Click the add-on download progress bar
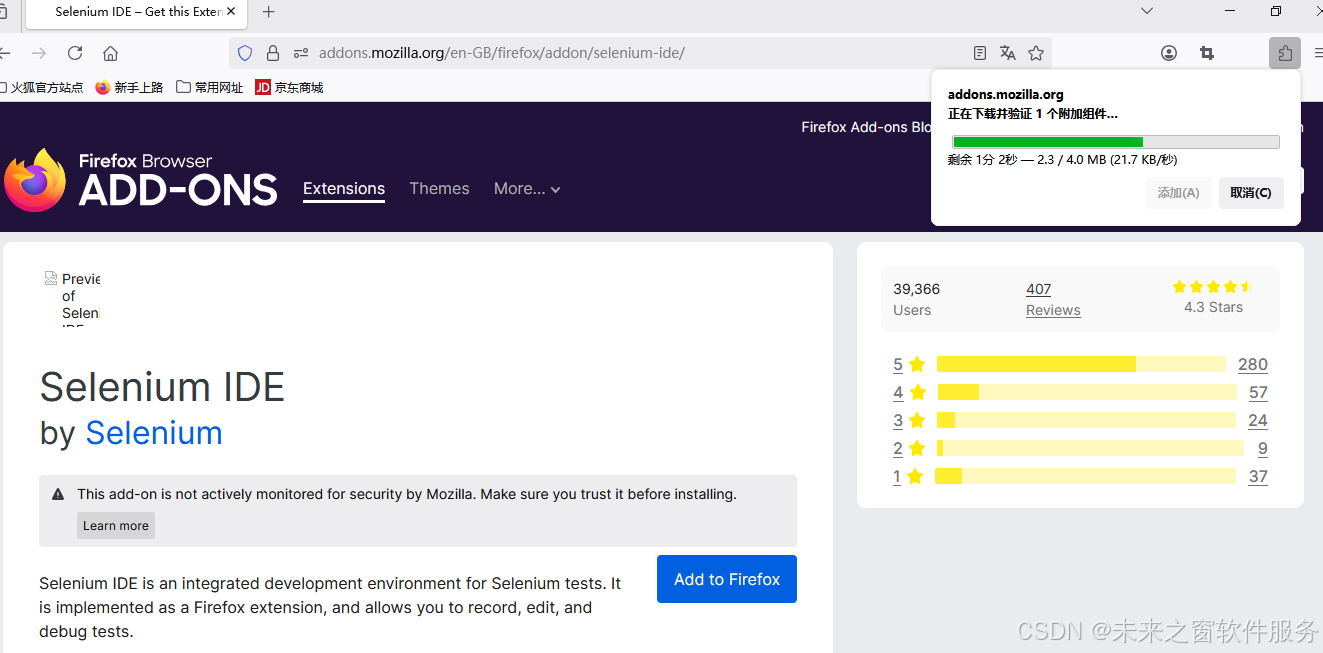The width and height of the screenshot is (1323, 653). (x=1115, y=142)
